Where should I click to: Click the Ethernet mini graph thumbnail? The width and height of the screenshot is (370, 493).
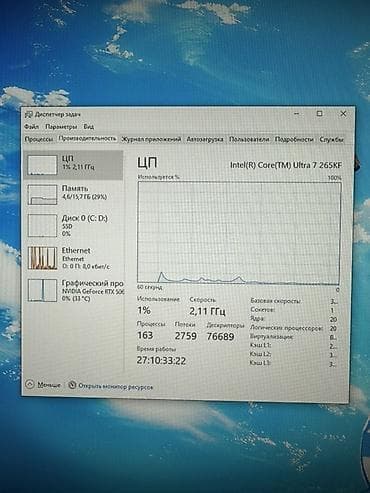(42, 258)
